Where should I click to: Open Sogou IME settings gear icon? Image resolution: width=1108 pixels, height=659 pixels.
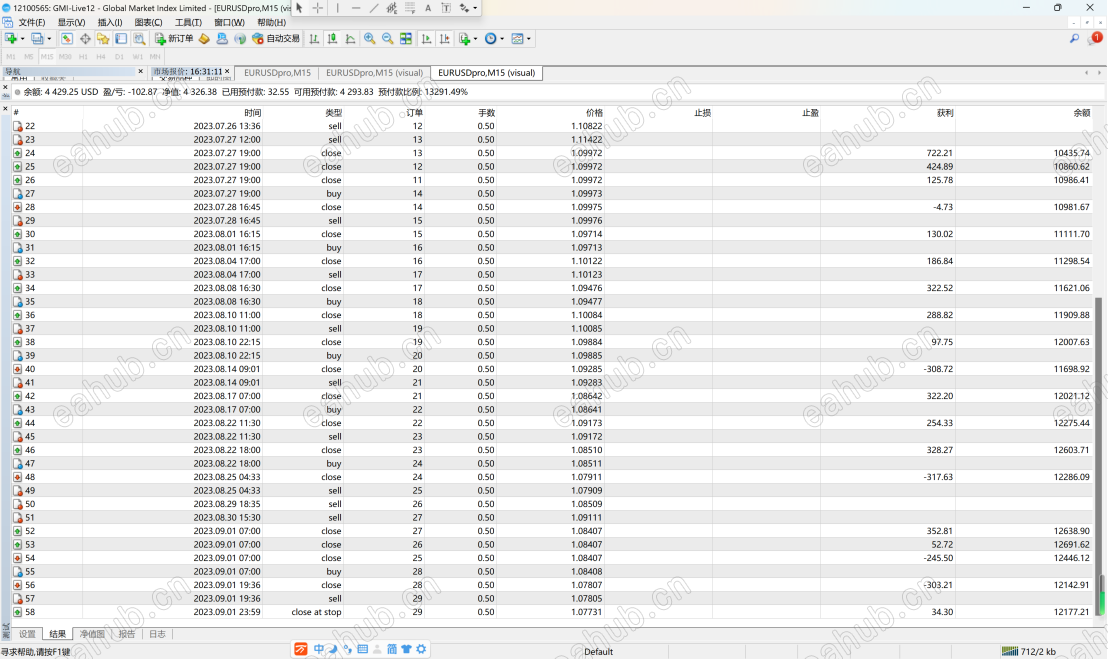point(421,649)
